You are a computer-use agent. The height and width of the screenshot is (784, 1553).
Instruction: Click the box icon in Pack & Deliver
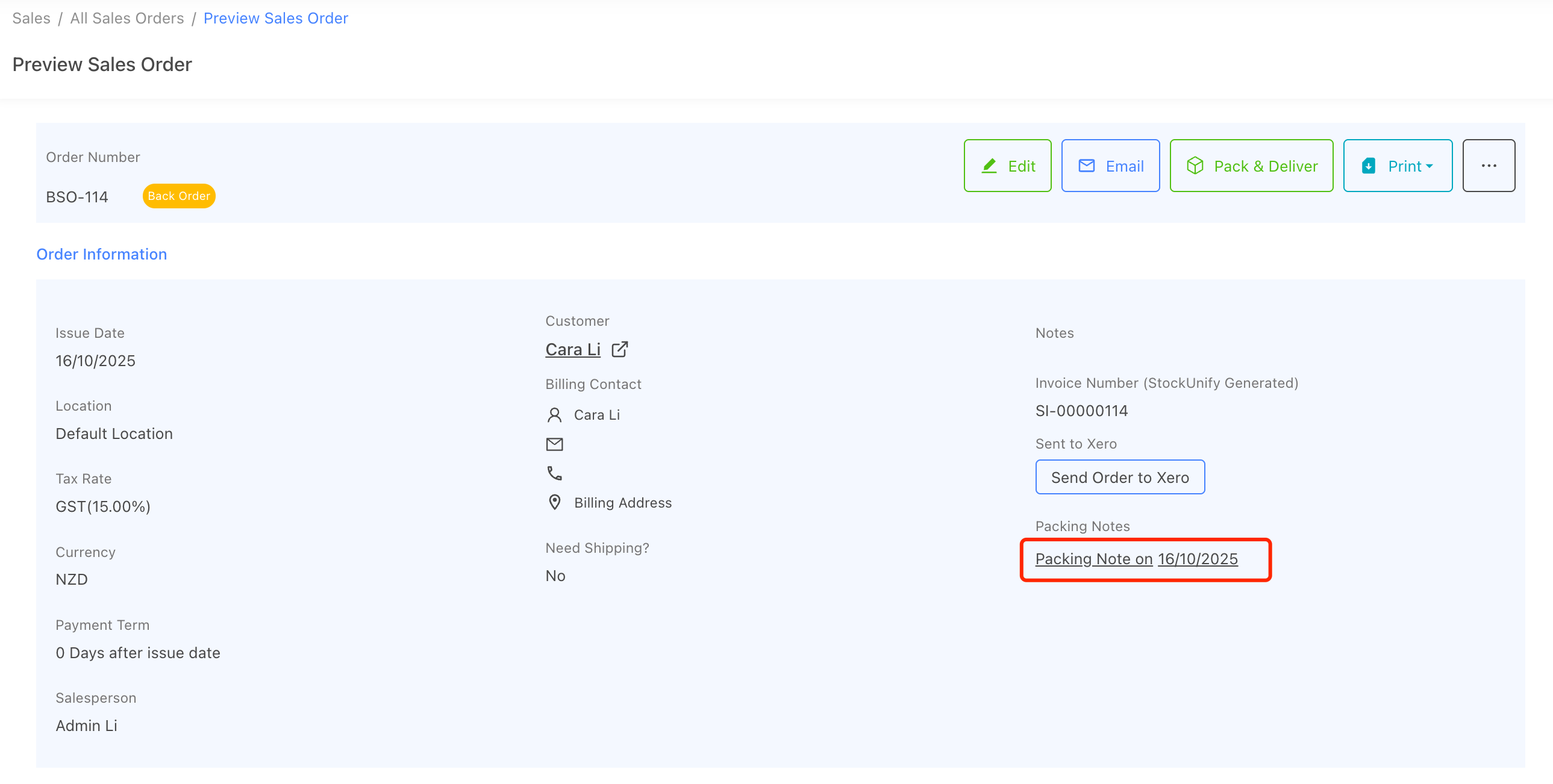pos(1195,166)
